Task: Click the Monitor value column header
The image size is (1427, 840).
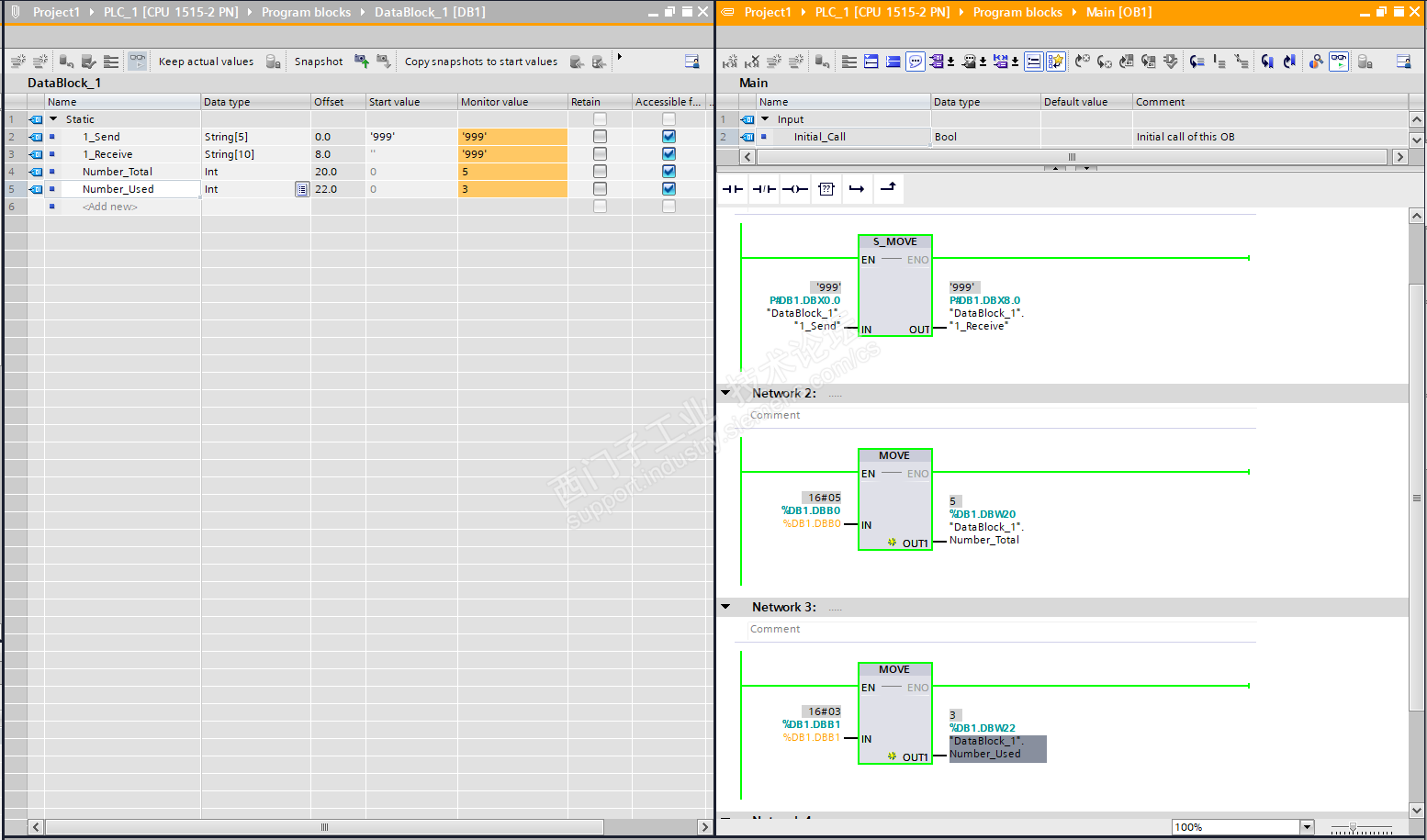Action: click(512, 102)
